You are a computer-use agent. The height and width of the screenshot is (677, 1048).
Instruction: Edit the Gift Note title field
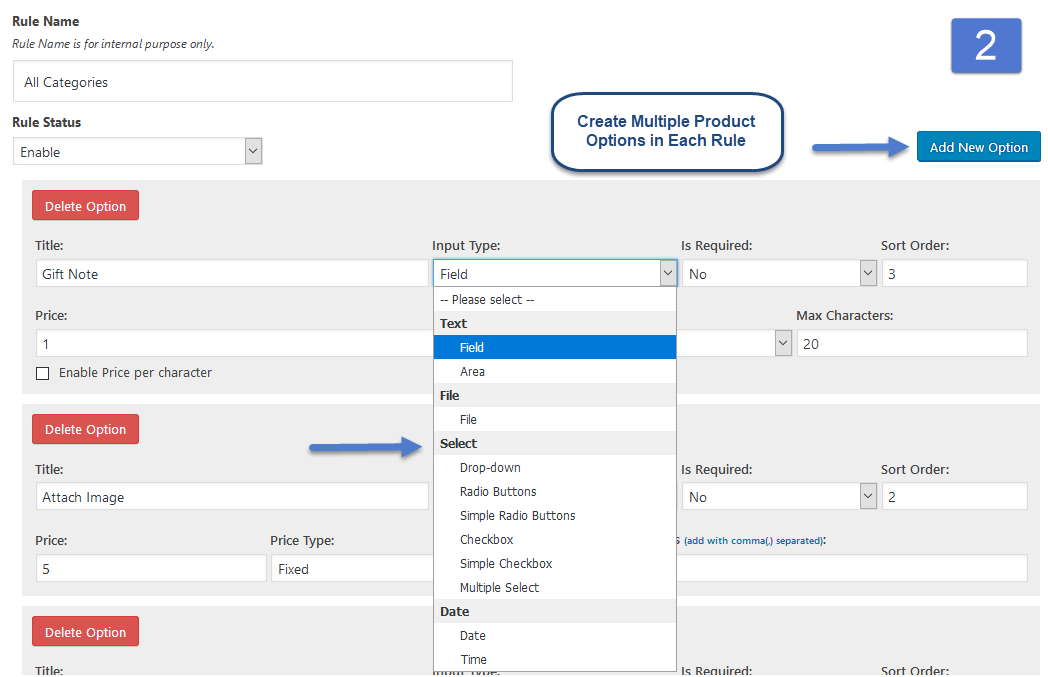click(x=232, y=272)
